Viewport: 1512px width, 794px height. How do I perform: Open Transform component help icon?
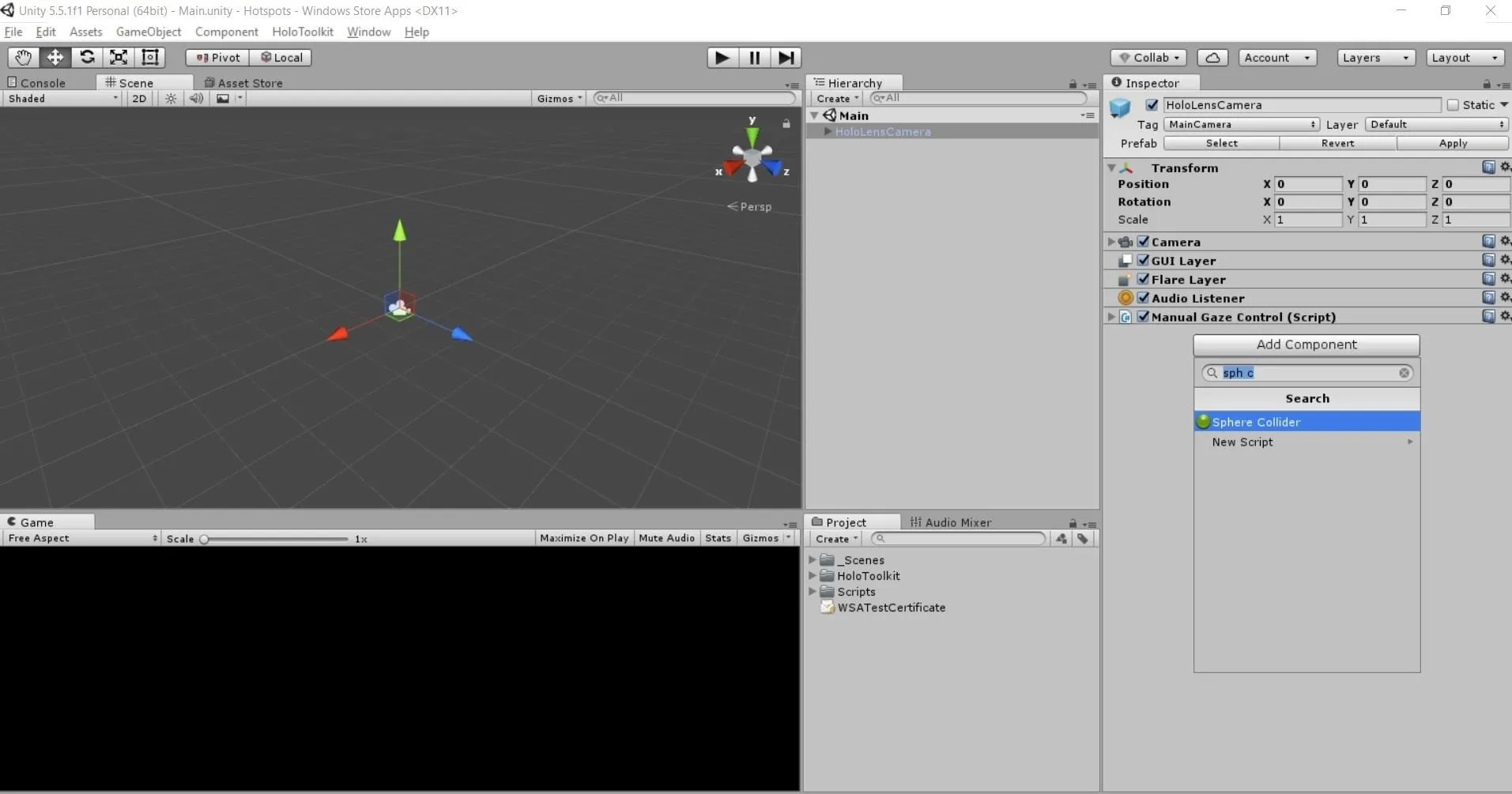pyautogui.click(x=1488, y=167)
